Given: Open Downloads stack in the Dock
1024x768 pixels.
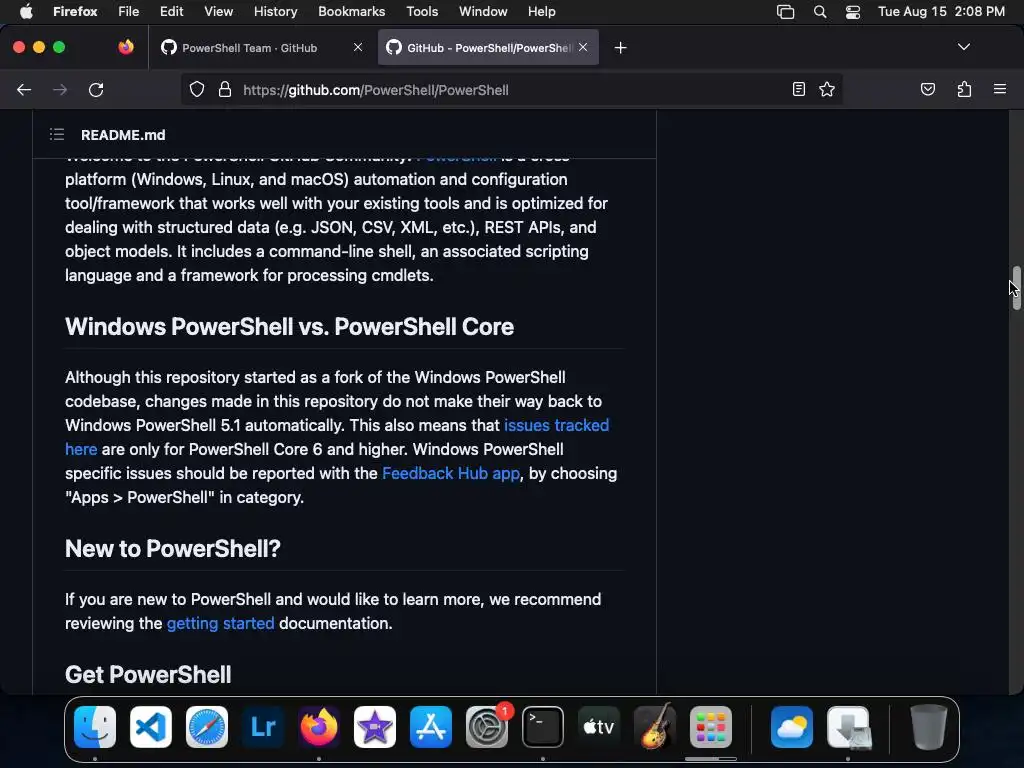Looking at the screenshot, I should (848, 727).
